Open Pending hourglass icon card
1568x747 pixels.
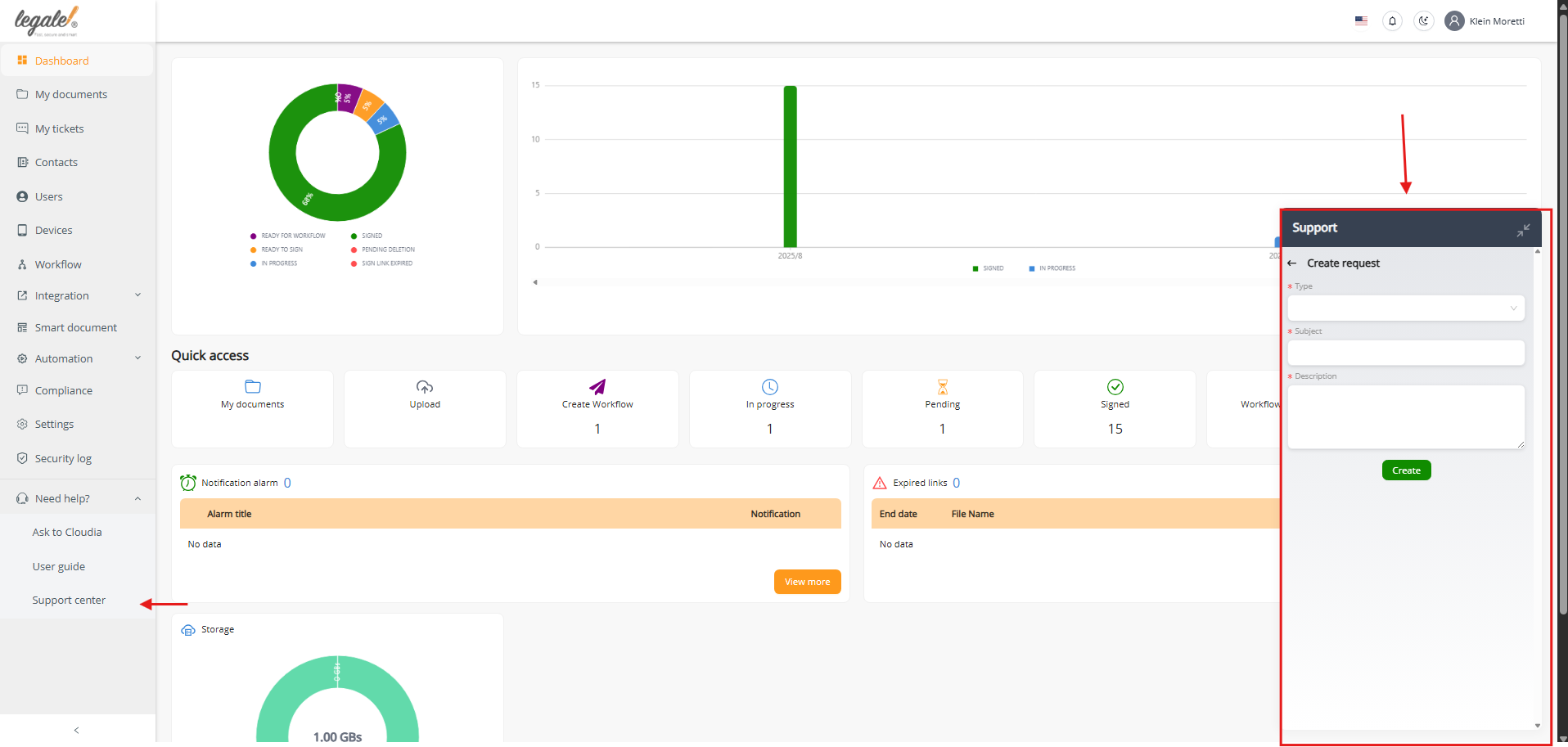click(x=943, y=387)
